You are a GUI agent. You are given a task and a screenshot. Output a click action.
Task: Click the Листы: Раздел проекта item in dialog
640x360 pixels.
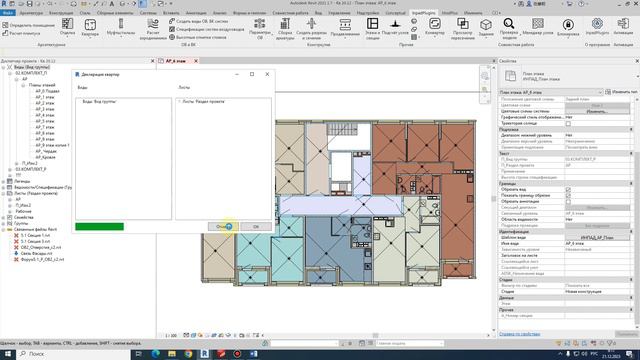coord(204,102)
